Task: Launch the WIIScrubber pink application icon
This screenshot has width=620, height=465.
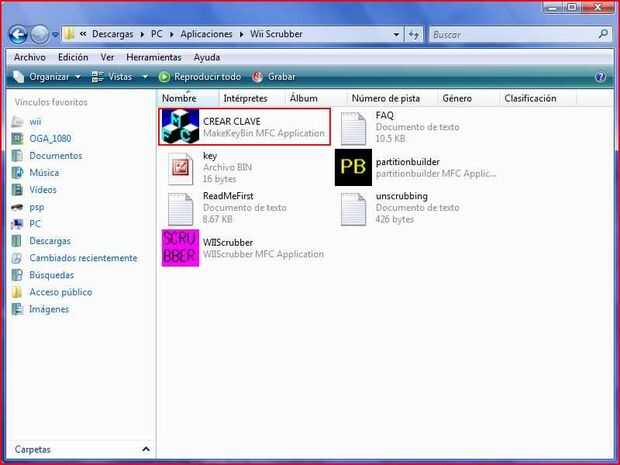Action: pyautogui.click(x=180, y=248)
